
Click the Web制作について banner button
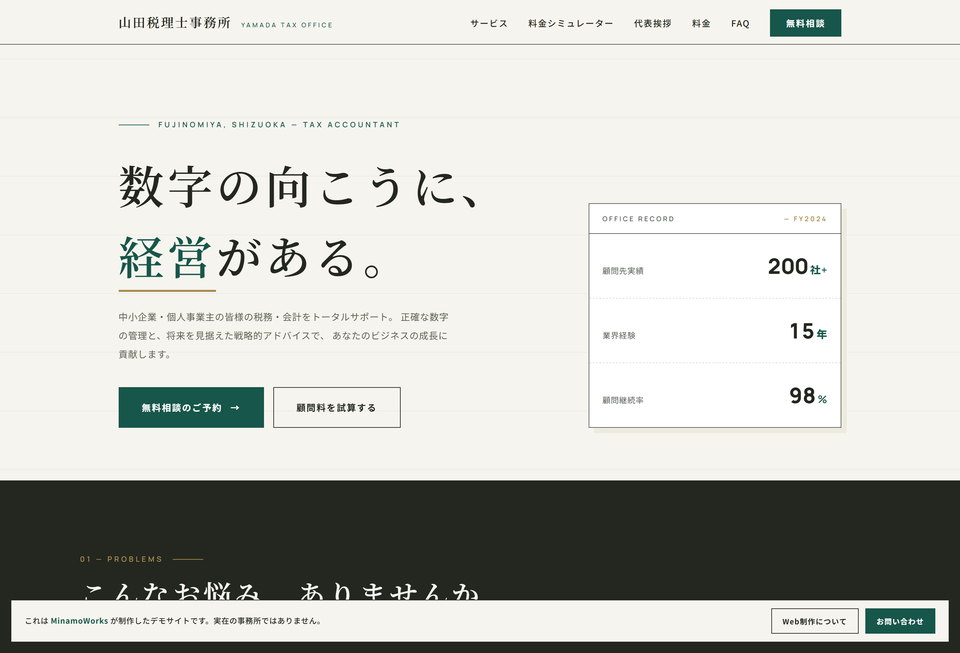pyautogui.click(x=814, y=621)
